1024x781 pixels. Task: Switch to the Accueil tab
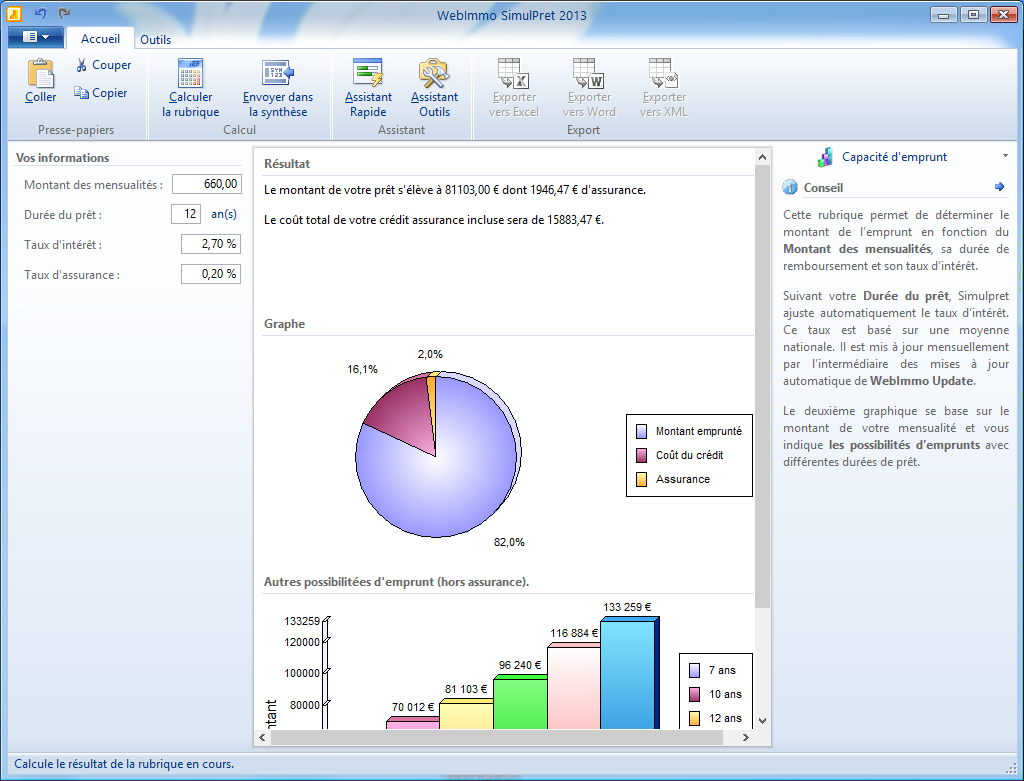(x=100, y=39)
